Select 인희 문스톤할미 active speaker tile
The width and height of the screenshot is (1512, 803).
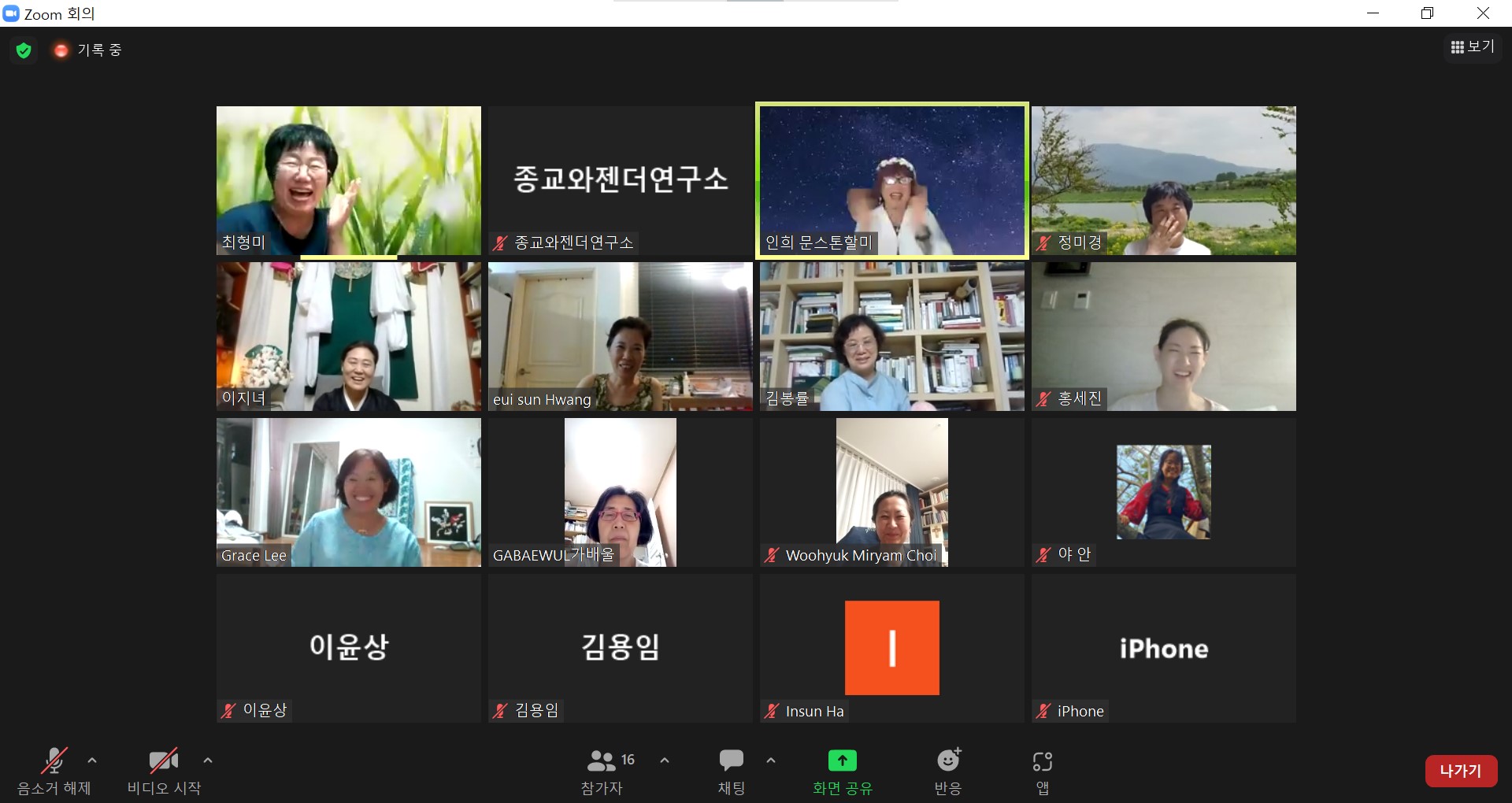(x=892, y=180)
